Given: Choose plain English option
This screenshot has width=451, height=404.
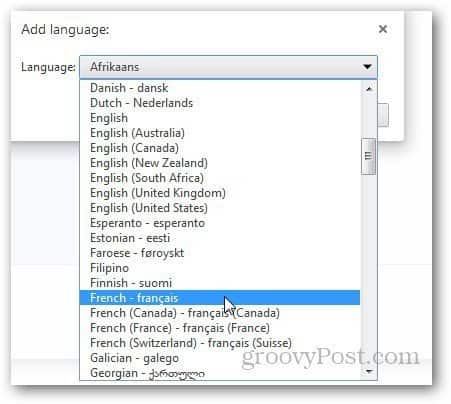Looking at the screenshot, I should (220, 118).
